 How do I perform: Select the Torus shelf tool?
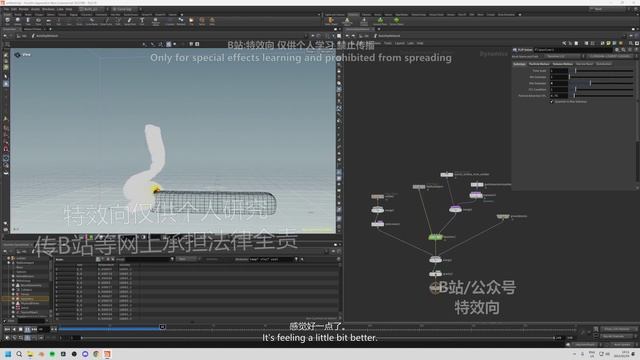pyautogui.click(x=38, y=21)
